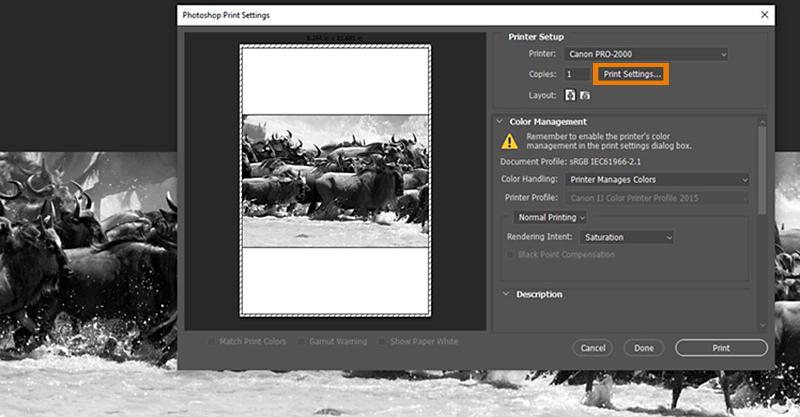Click the Done button

[643, 348]
